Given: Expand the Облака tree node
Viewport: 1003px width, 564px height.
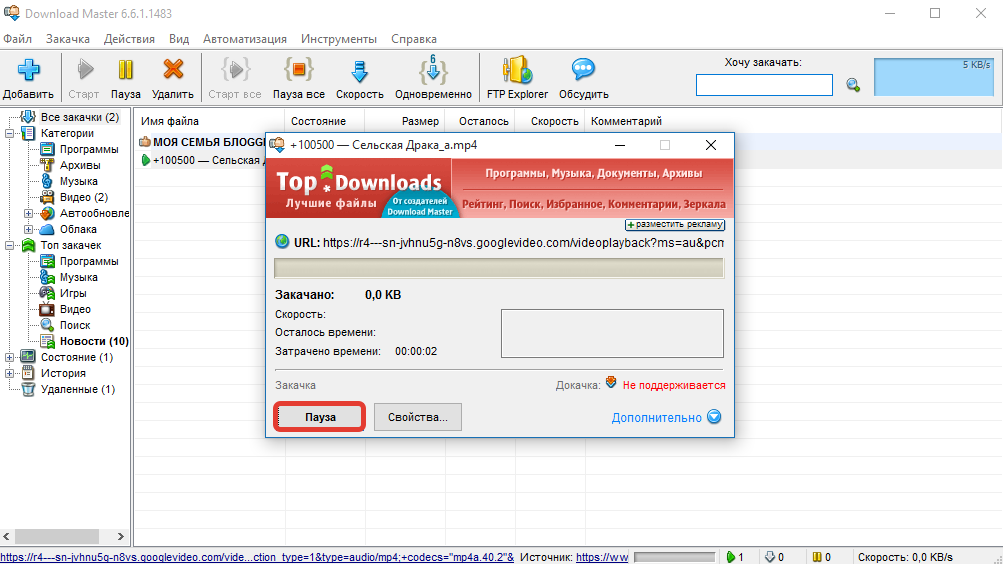Looking at the screenshot, I should pyautogui.click(x=29, y=229).
